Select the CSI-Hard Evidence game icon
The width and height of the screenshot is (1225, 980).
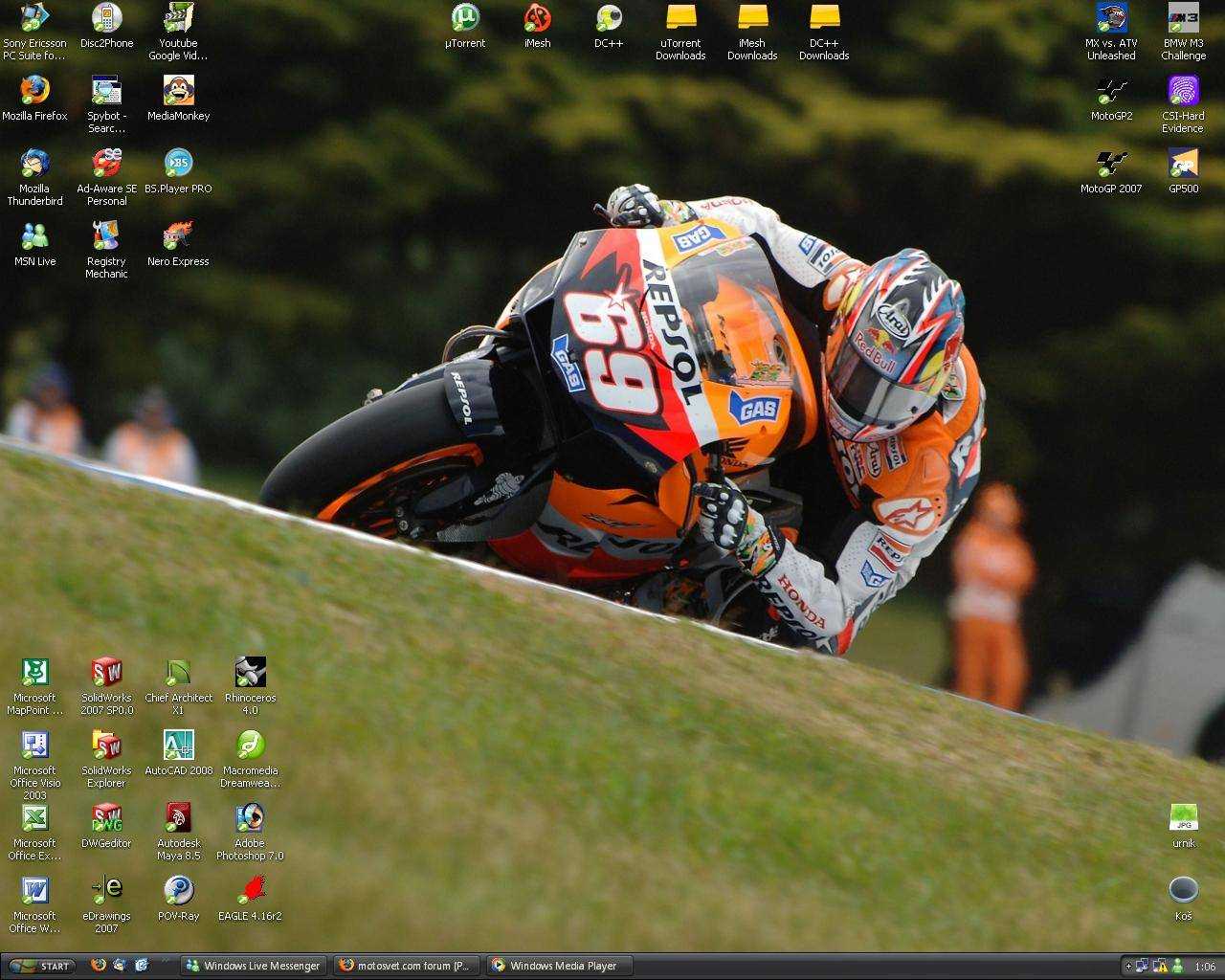tap(1183, 104)
